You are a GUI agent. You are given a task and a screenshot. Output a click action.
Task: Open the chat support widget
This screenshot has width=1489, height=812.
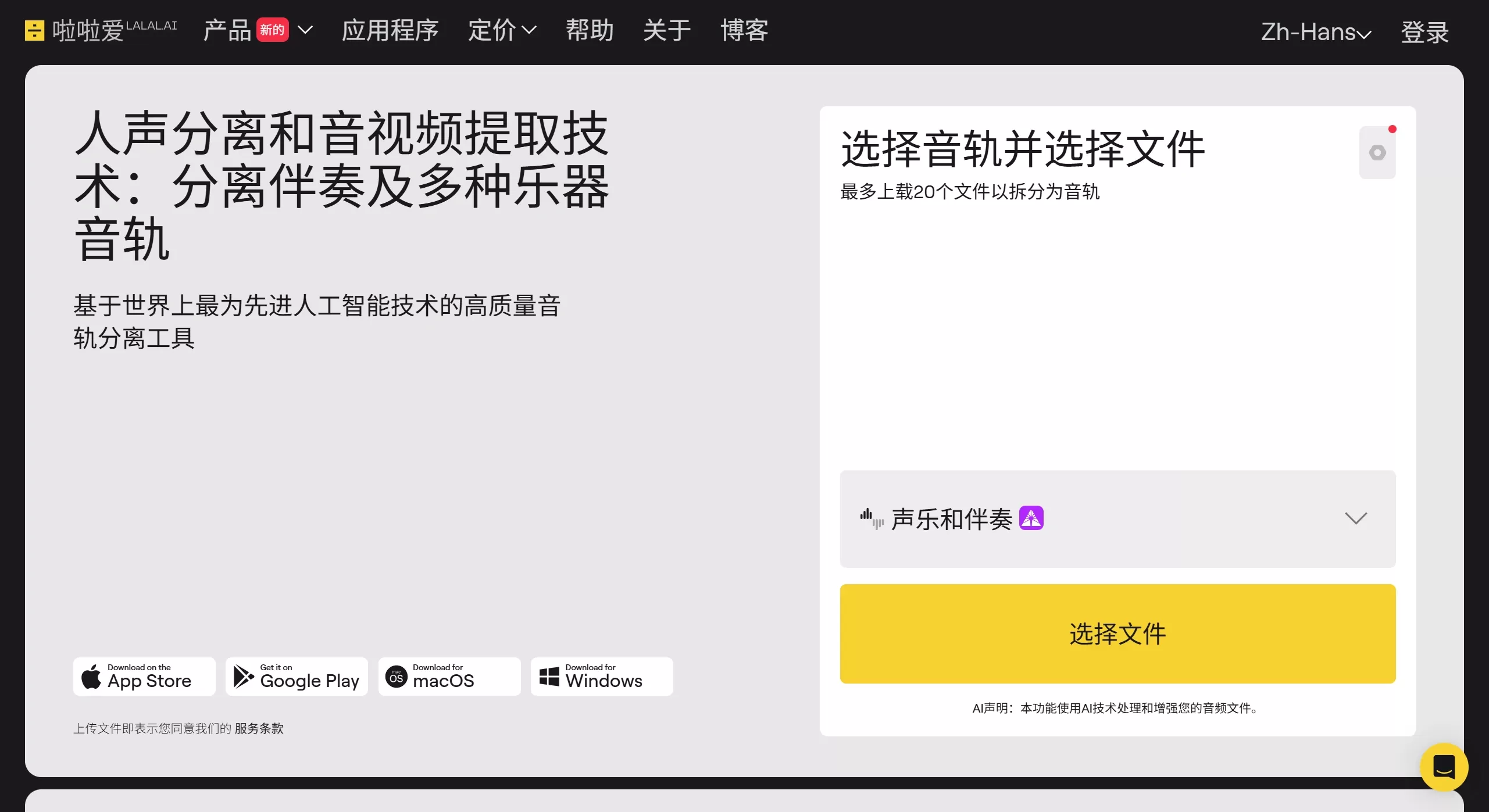click(x=1444, y=767)
